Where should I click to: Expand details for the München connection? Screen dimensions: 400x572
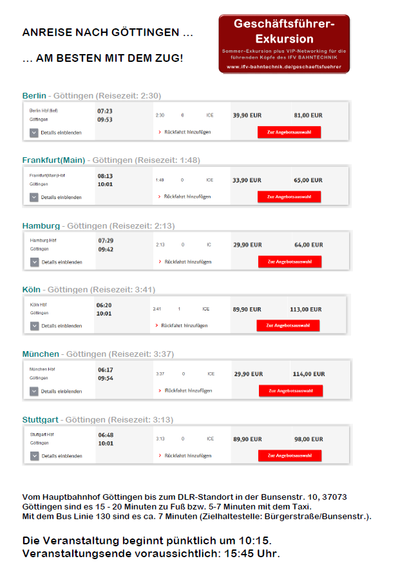coord(56,391)
